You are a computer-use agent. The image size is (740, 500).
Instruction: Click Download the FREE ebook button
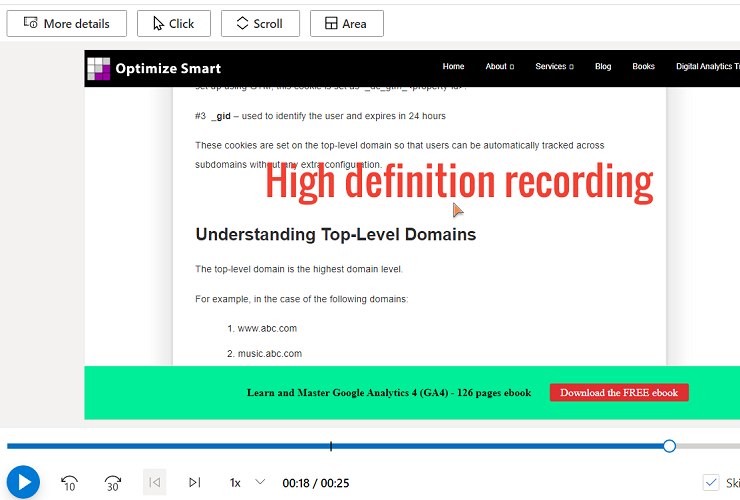[619, 392]
